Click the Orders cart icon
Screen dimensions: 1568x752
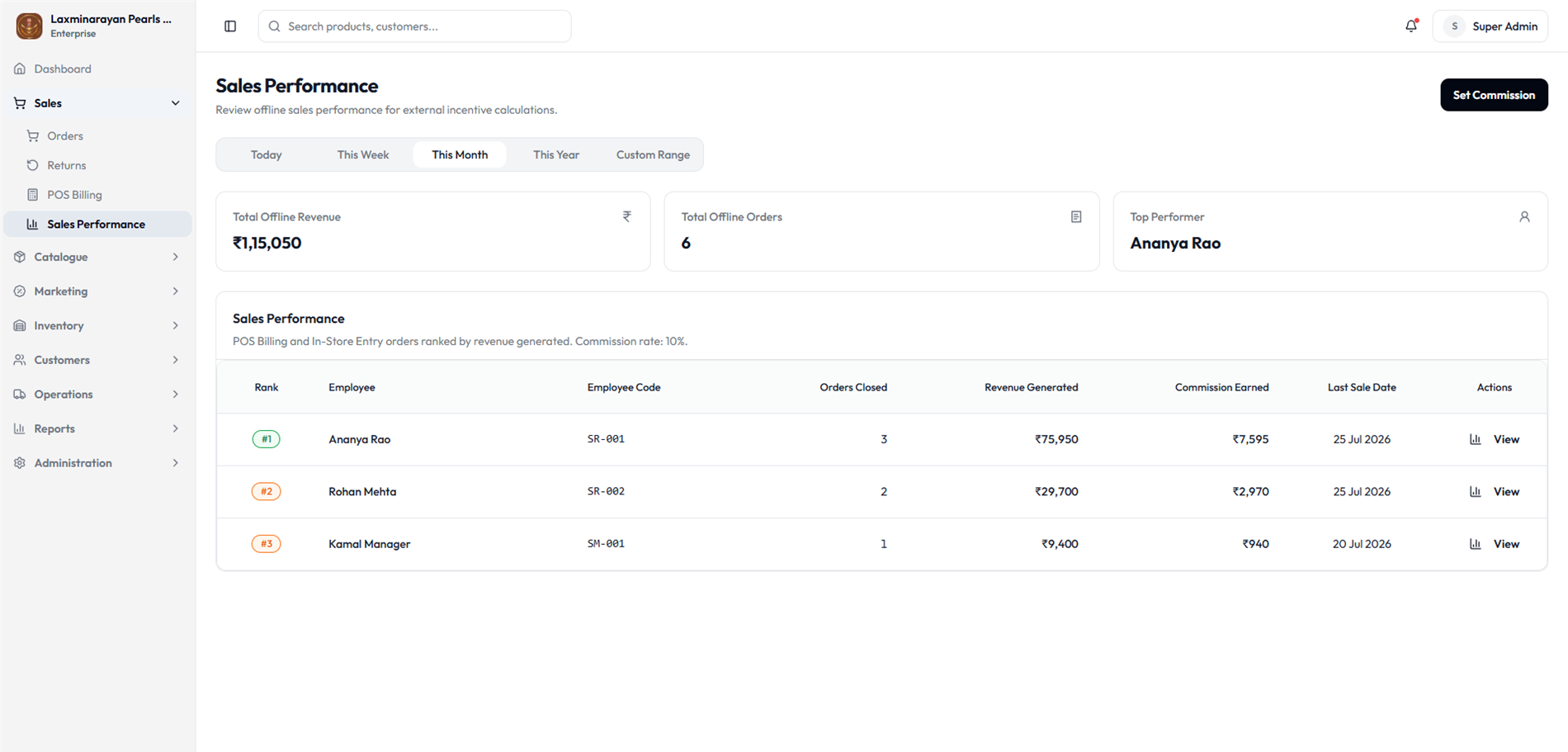click(33, 135)
